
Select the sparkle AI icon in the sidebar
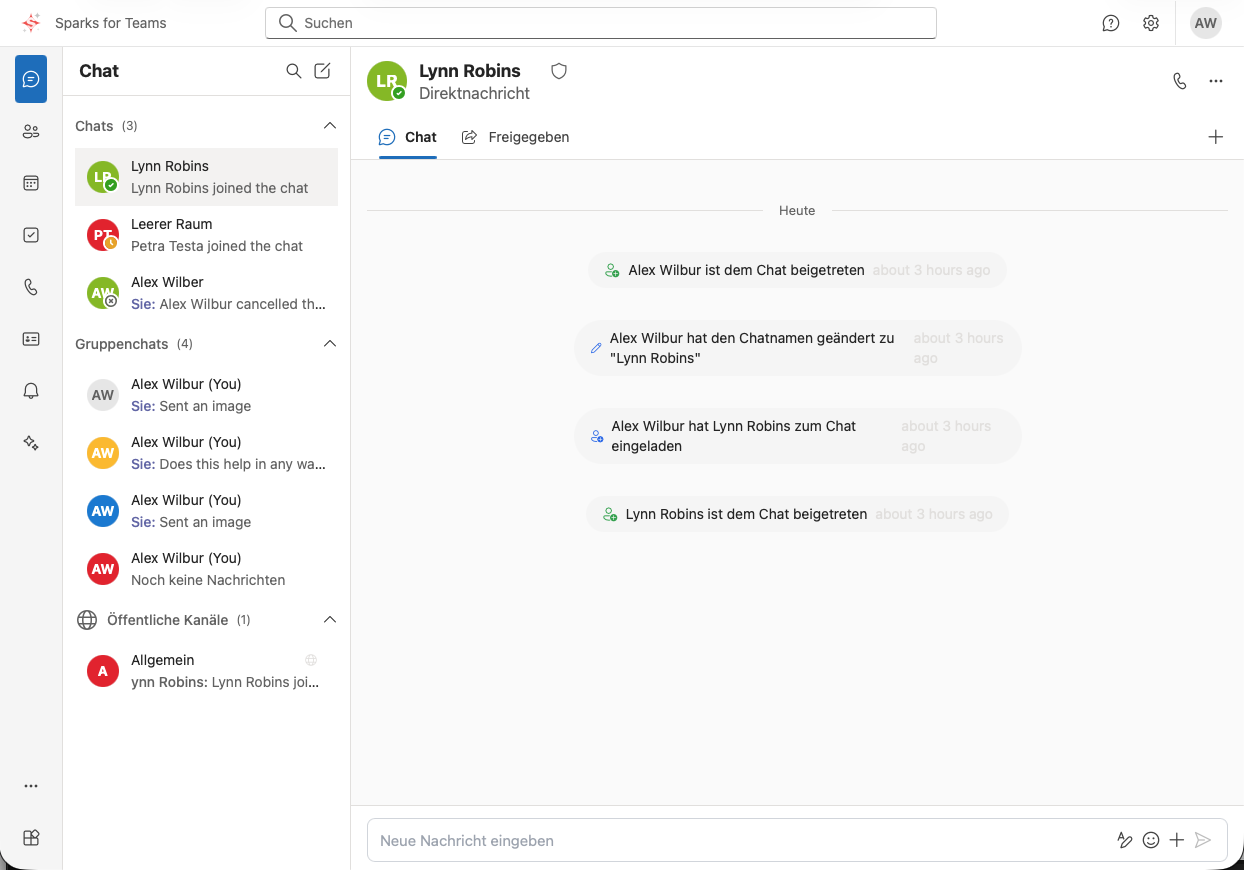[30, 442]
